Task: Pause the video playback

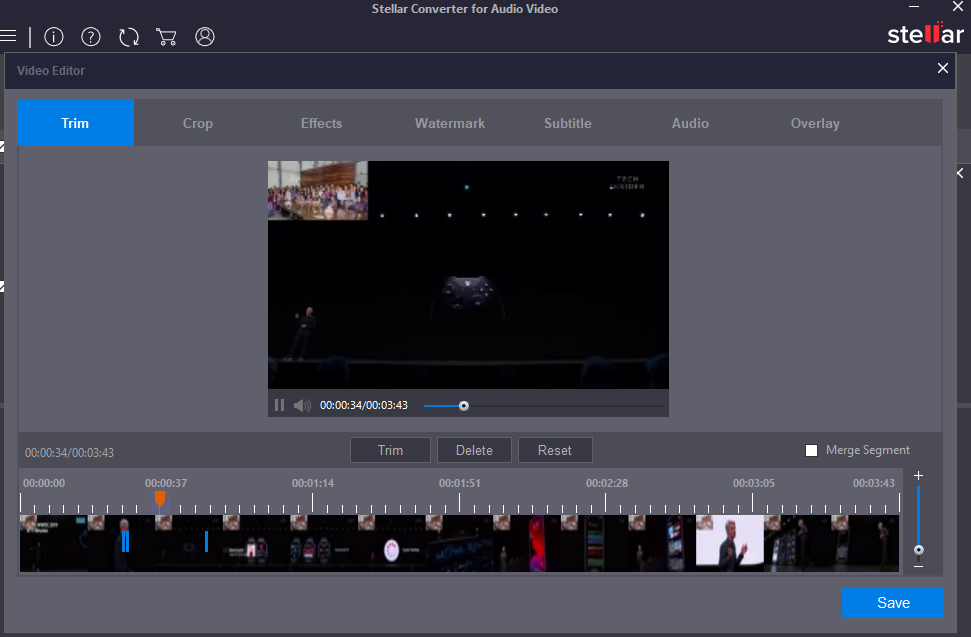Action: [279, 405]
